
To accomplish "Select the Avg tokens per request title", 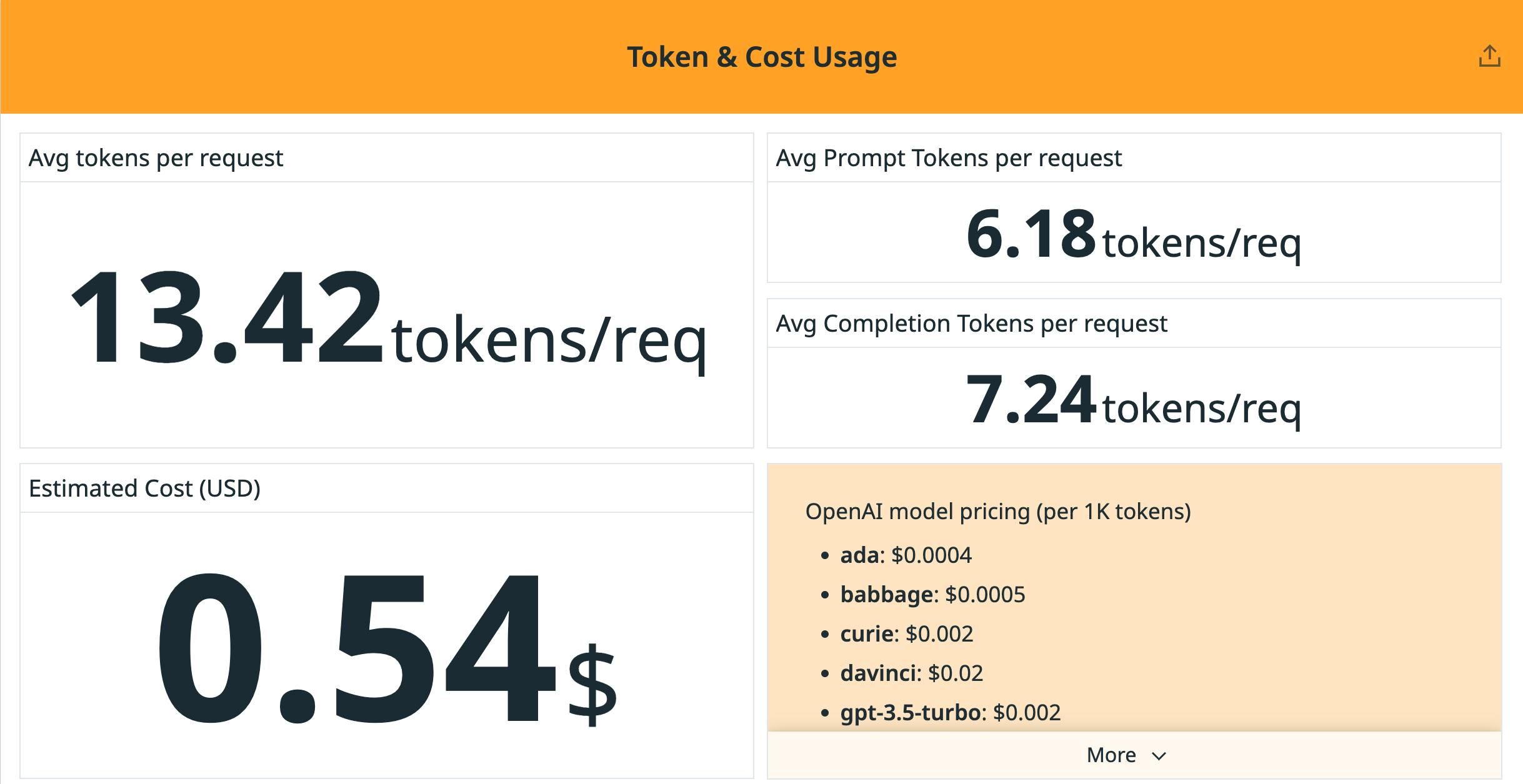I will tap(156, 158).
